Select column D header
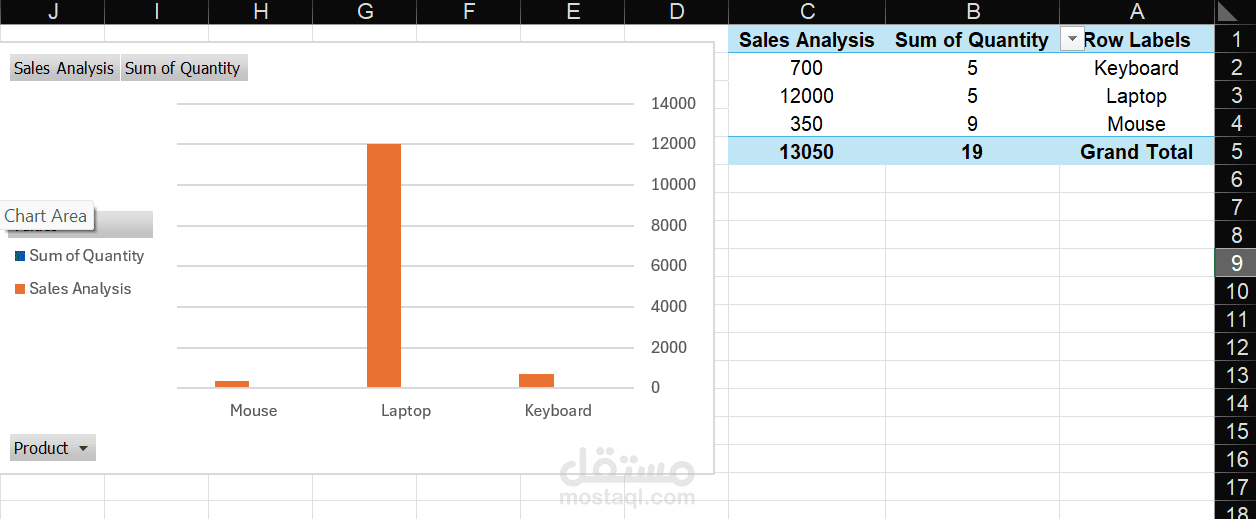This screenshot has width=1256, height=519. pos(677,12)
